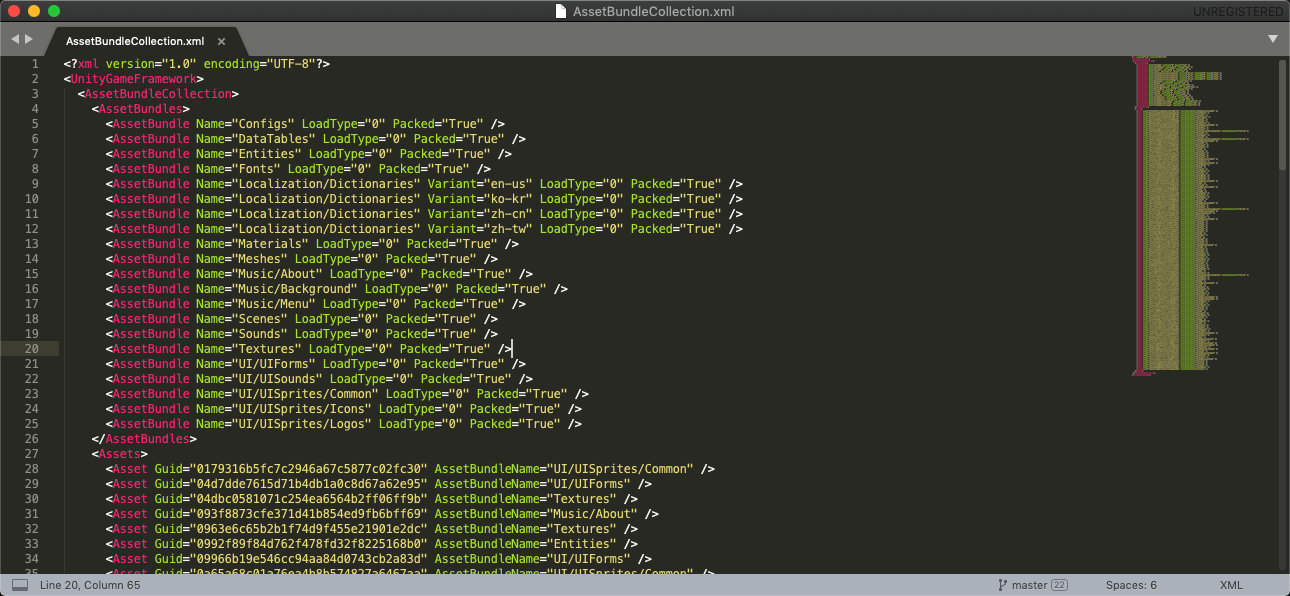
Task: Click the UnityGameFramework opening tag
Action: 134,79
